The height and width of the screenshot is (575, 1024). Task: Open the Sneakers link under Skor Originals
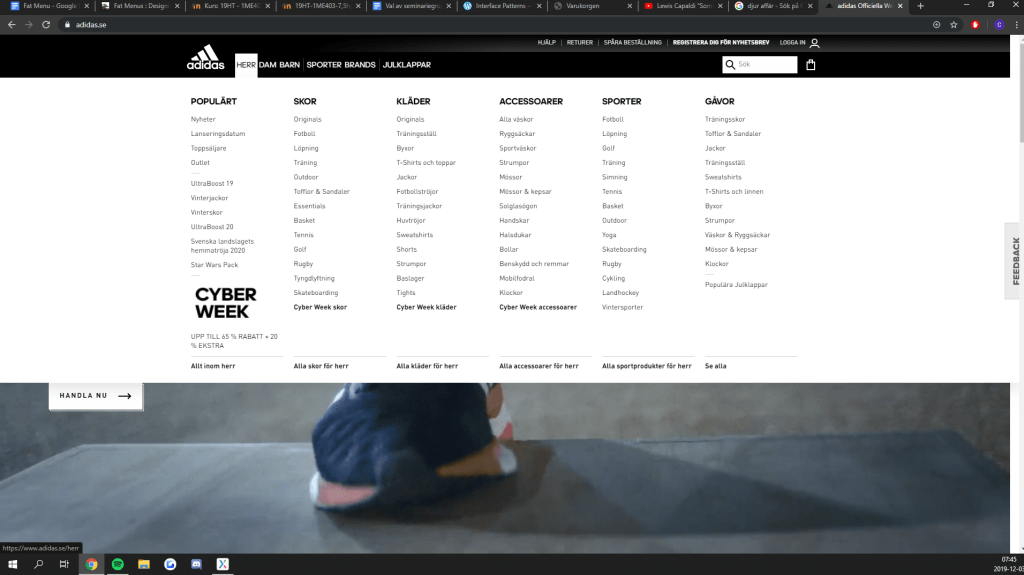[x=308, y=119]
